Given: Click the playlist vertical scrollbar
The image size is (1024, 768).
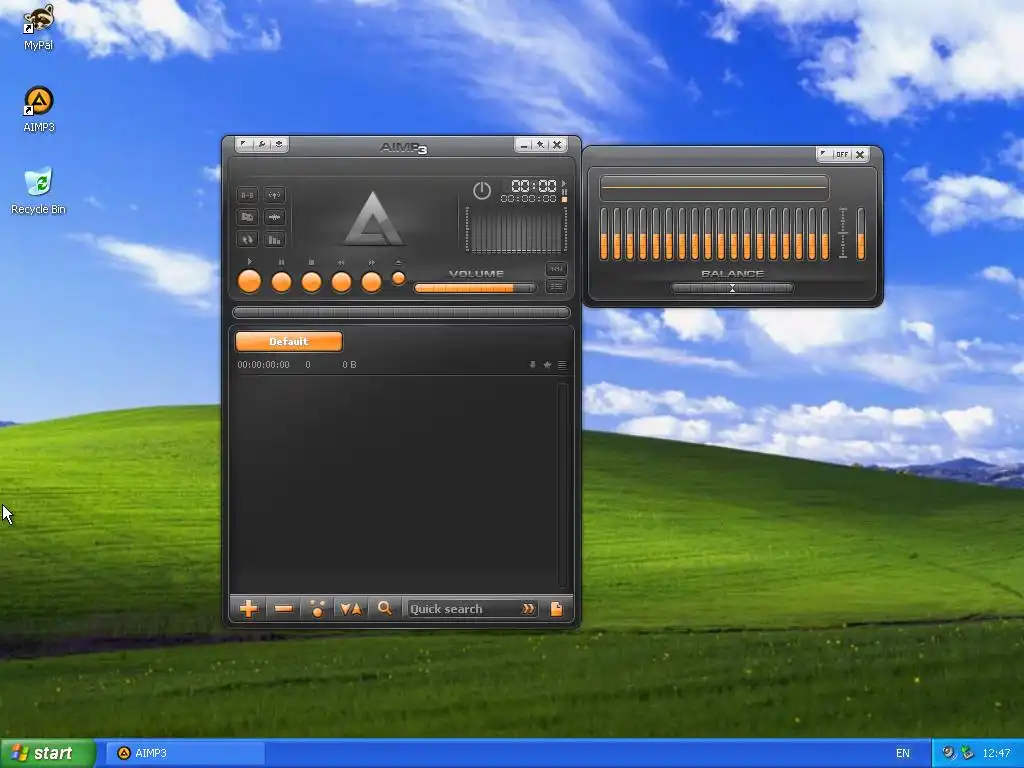Looking at the screenshot, I should tap(562, 485).
